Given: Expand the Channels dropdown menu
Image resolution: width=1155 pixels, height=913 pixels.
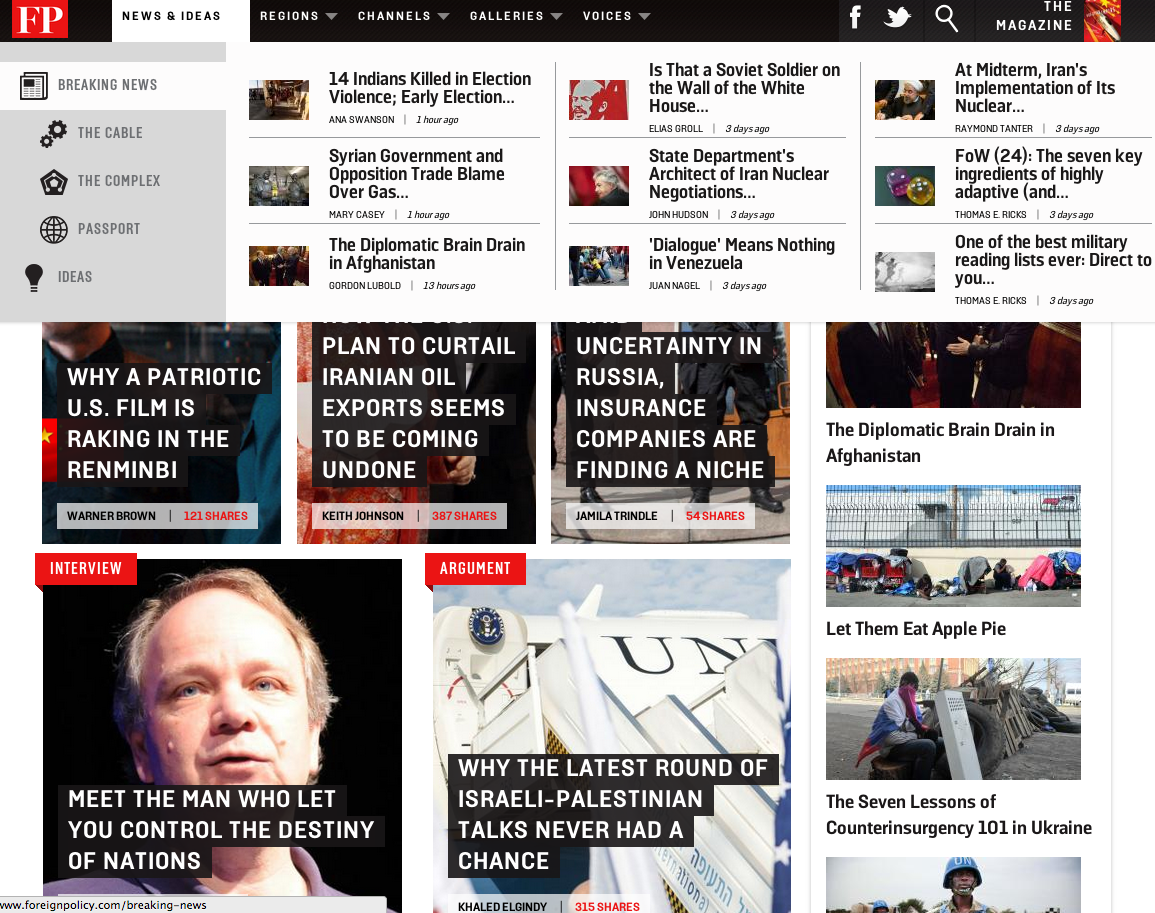Looking at the screenshot, I should click(403, 16).
